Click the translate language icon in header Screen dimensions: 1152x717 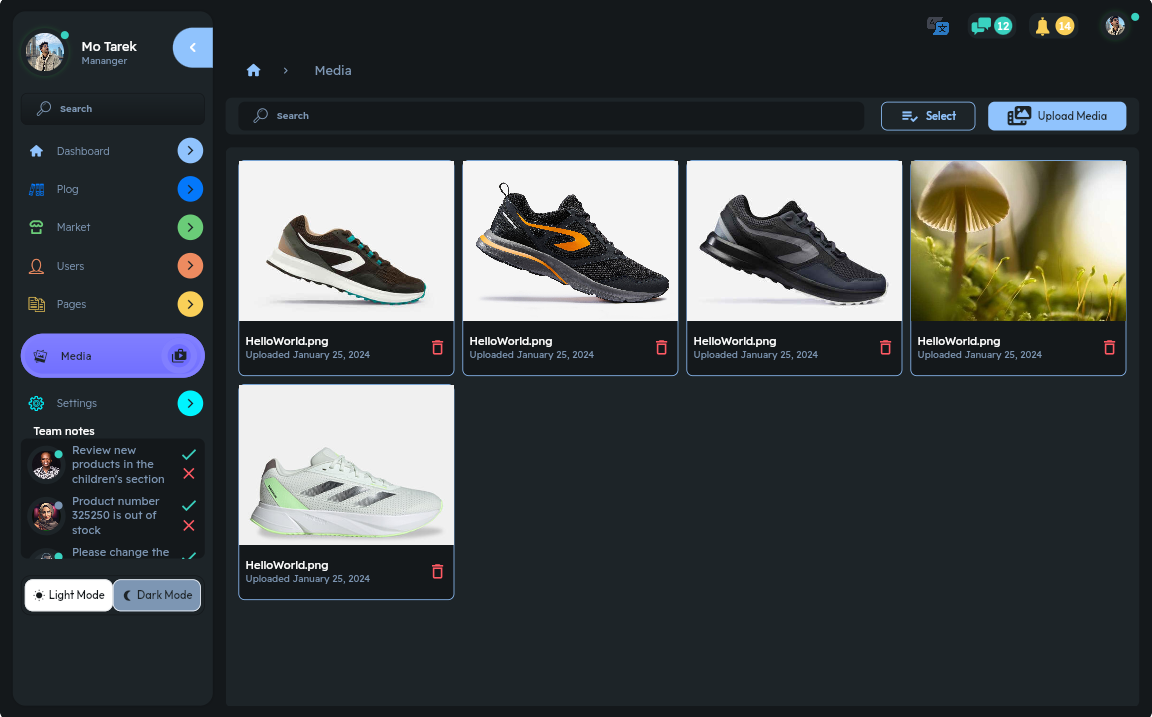pos(937,26)
